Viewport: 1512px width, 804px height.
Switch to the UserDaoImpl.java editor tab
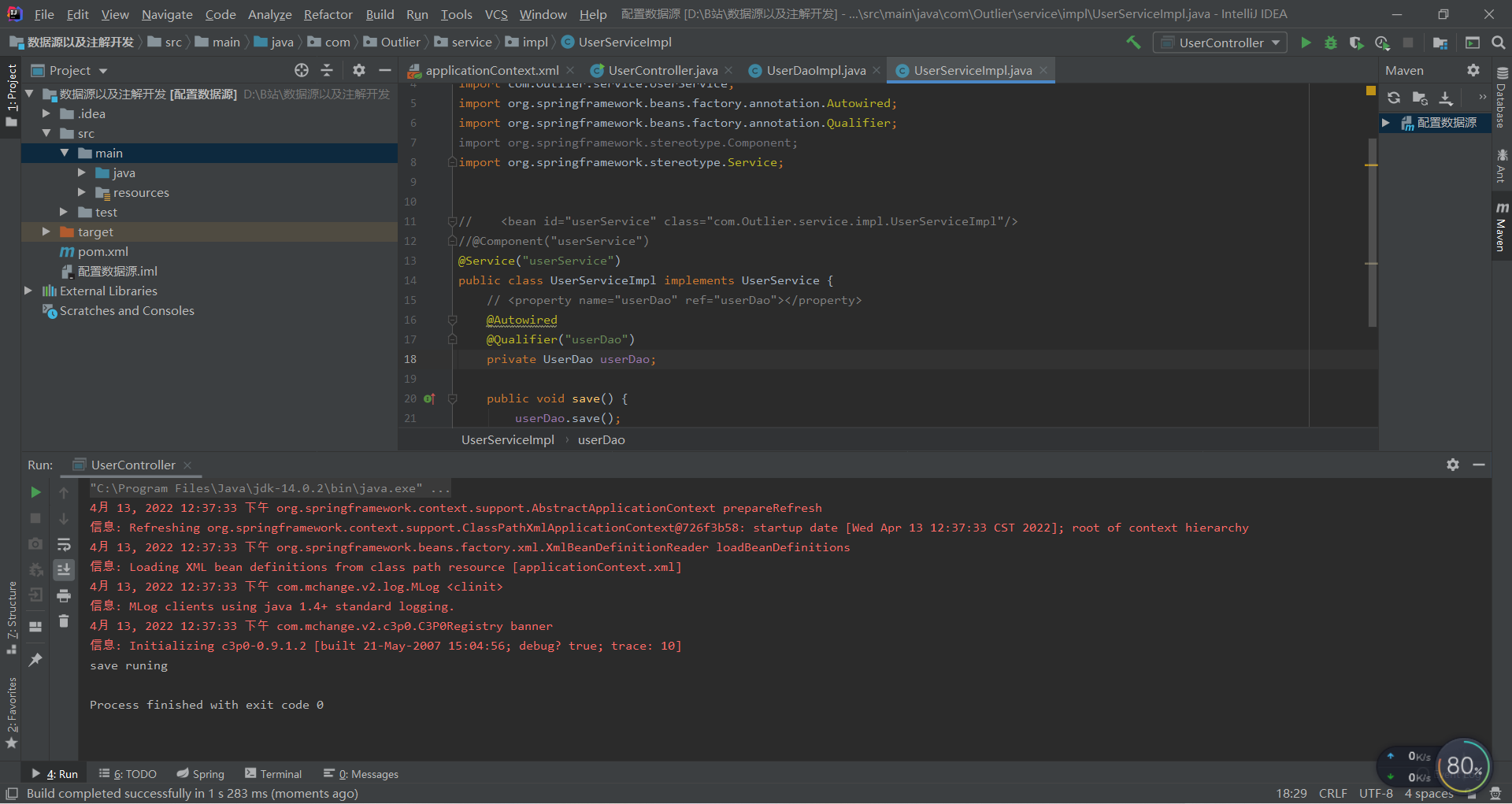(x=815, y=70)
